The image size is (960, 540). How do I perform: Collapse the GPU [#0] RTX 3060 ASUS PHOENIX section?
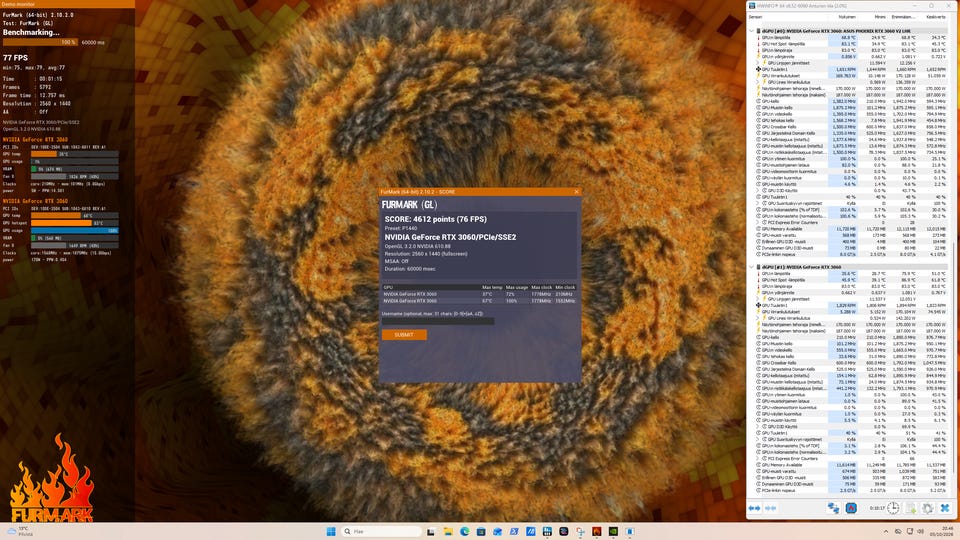(x=751, y=31)
